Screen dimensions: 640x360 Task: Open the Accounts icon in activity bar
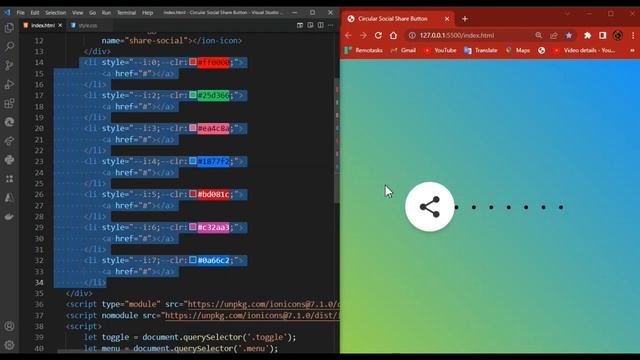(9, 326)
